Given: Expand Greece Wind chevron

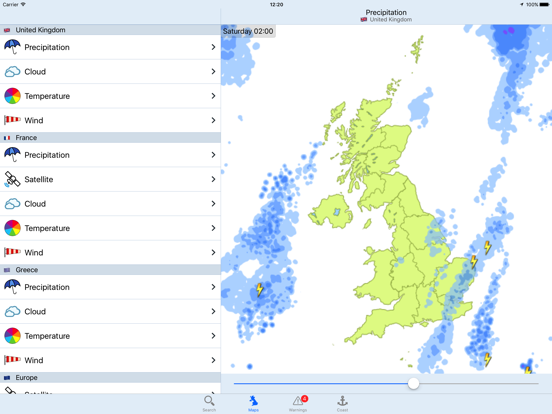Looking at the screenshot, I should pyautogui.click(x=213, y=360).
